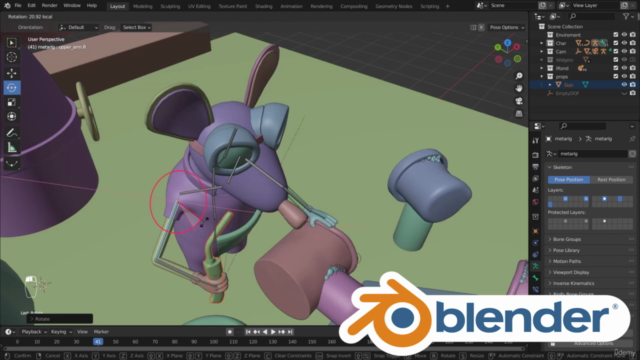
Task: Select the Rotate tool
Action: 11,88
